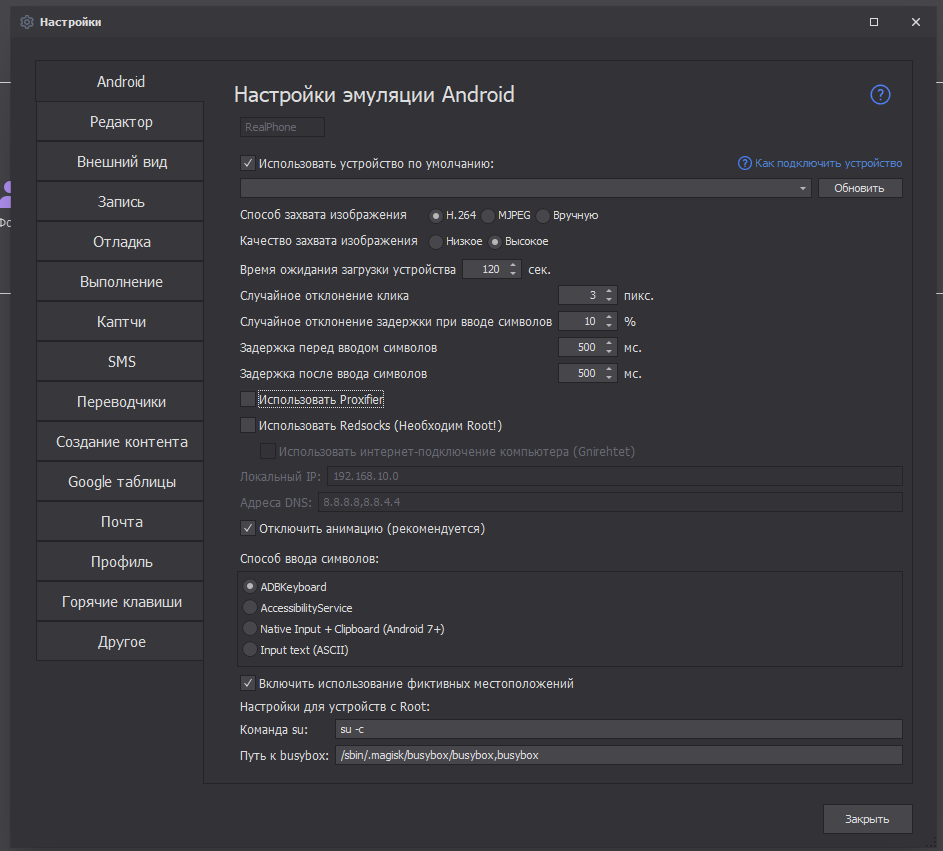
Task: Toggle Отключить анимацию checkbox
Action: point(247,529)
